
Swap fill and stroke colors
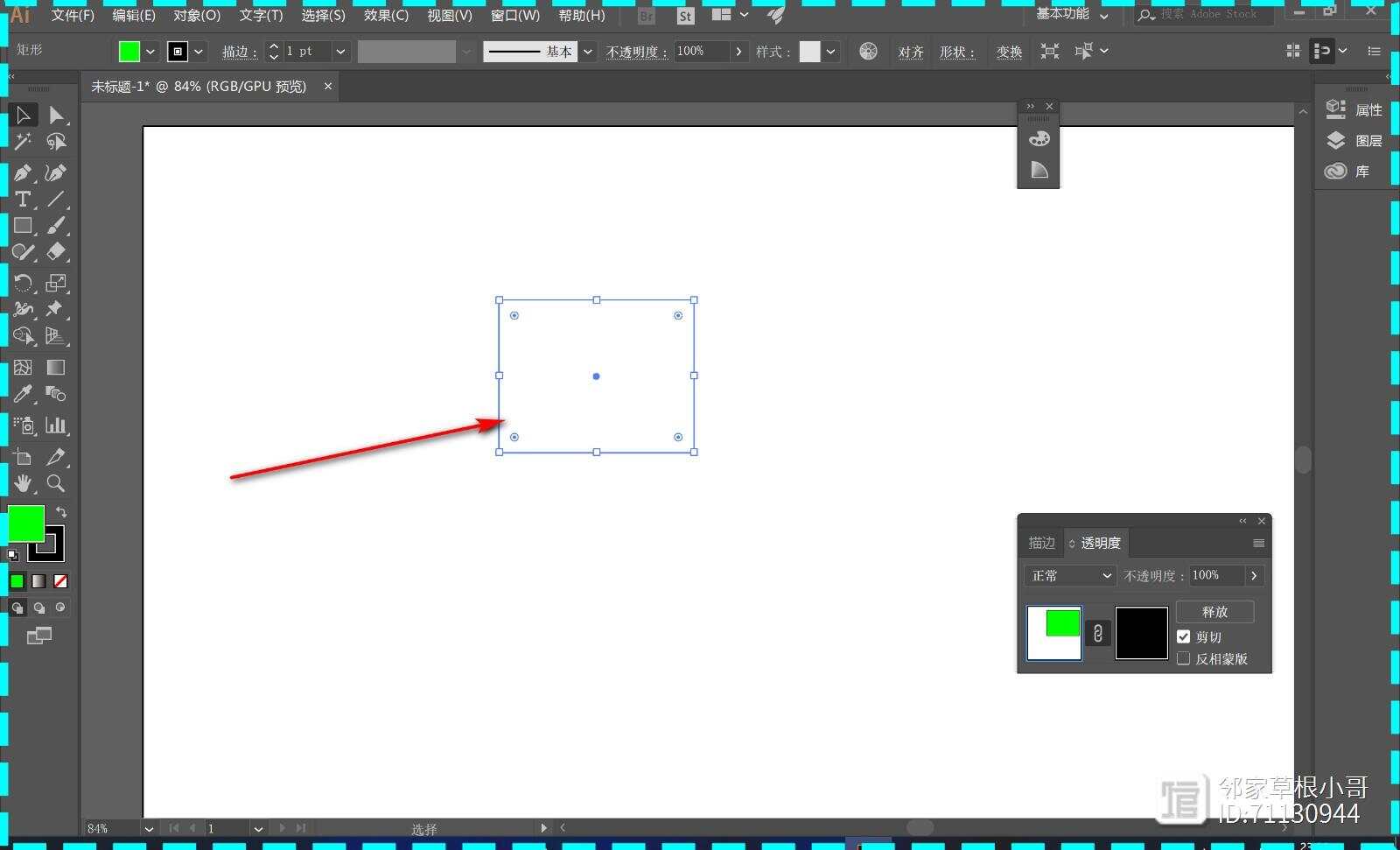point(61,511)
